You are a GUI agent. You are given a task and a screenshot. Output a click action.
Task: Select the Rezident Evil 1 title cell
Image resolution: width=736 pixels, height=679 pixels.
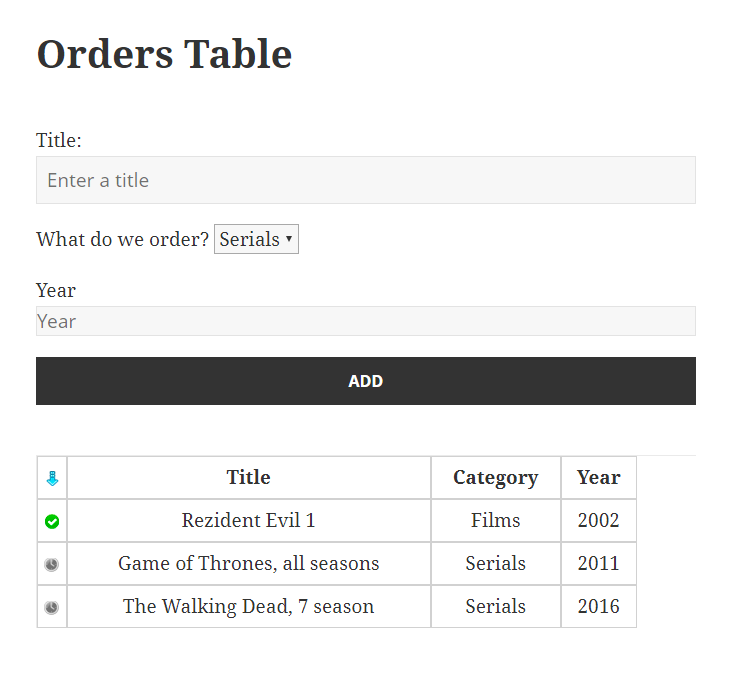[x=249, y=520]
